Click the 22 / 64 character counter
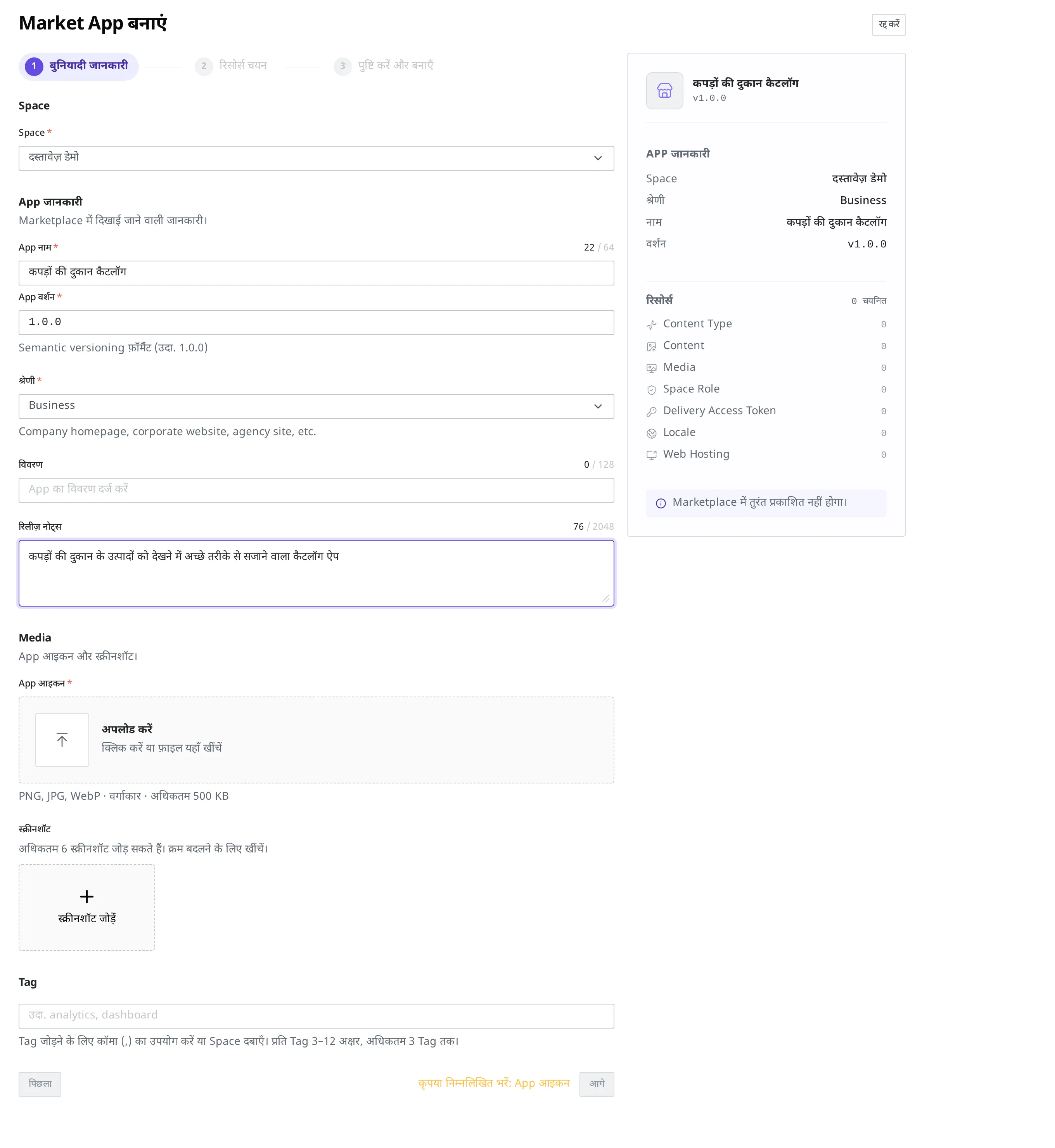The image size is (1055, 1148). (x=598, y=247)
